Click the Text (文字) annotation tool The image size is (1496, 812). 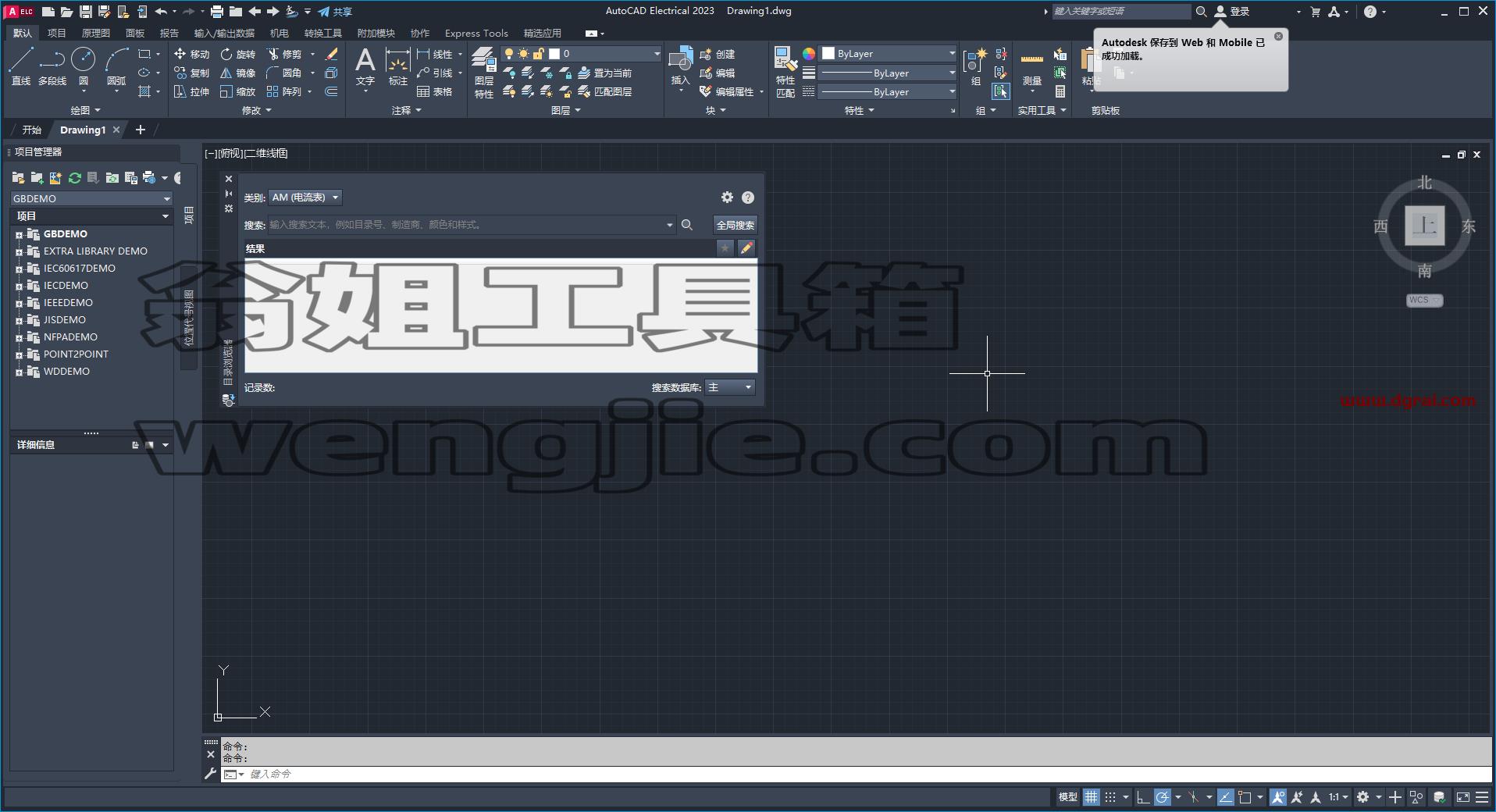click(365, 66)
